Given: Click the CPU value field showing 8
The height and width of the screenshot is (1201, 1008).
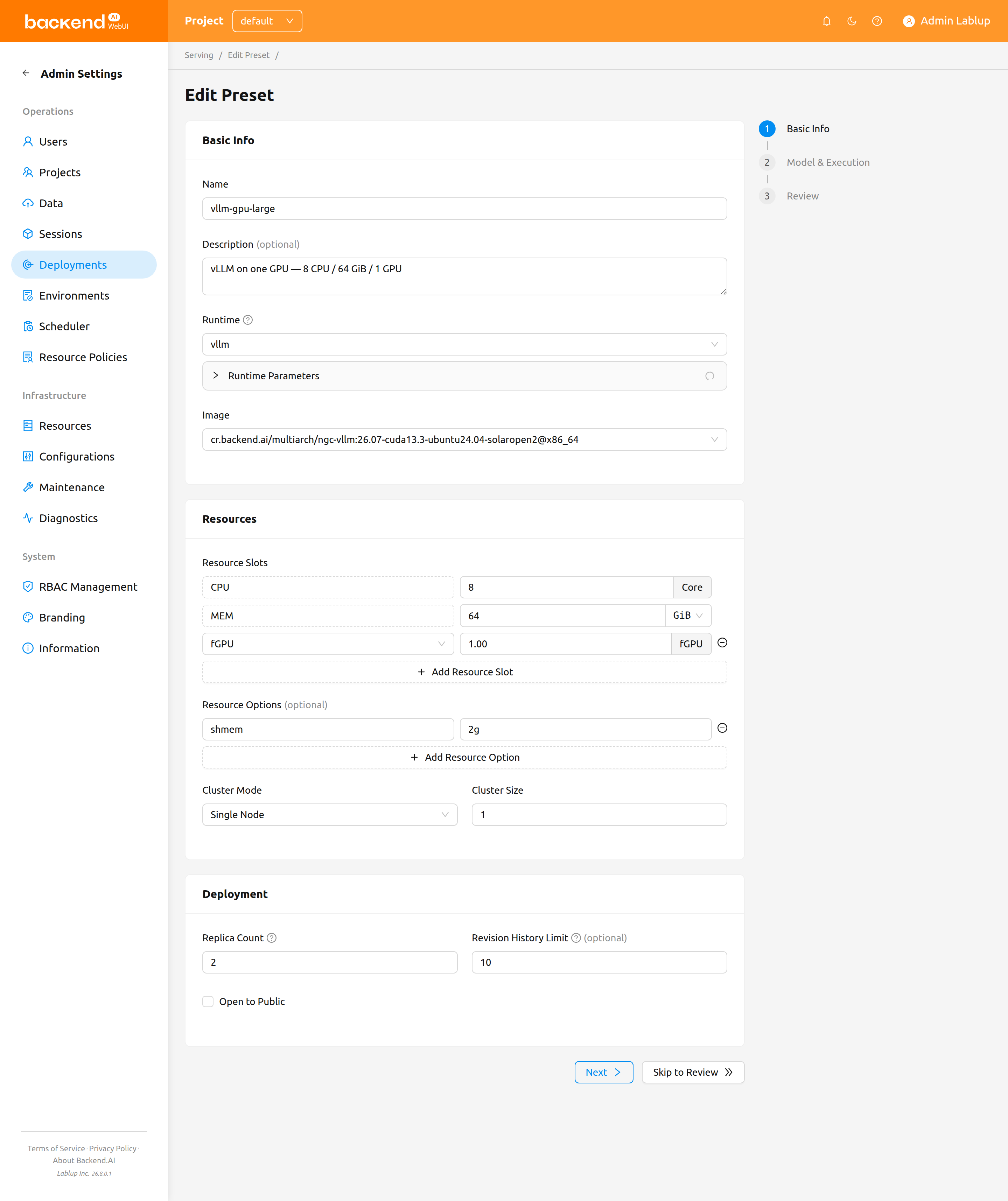Looking at the screenshot, I should pyautogui.click(x=566, y=587).
